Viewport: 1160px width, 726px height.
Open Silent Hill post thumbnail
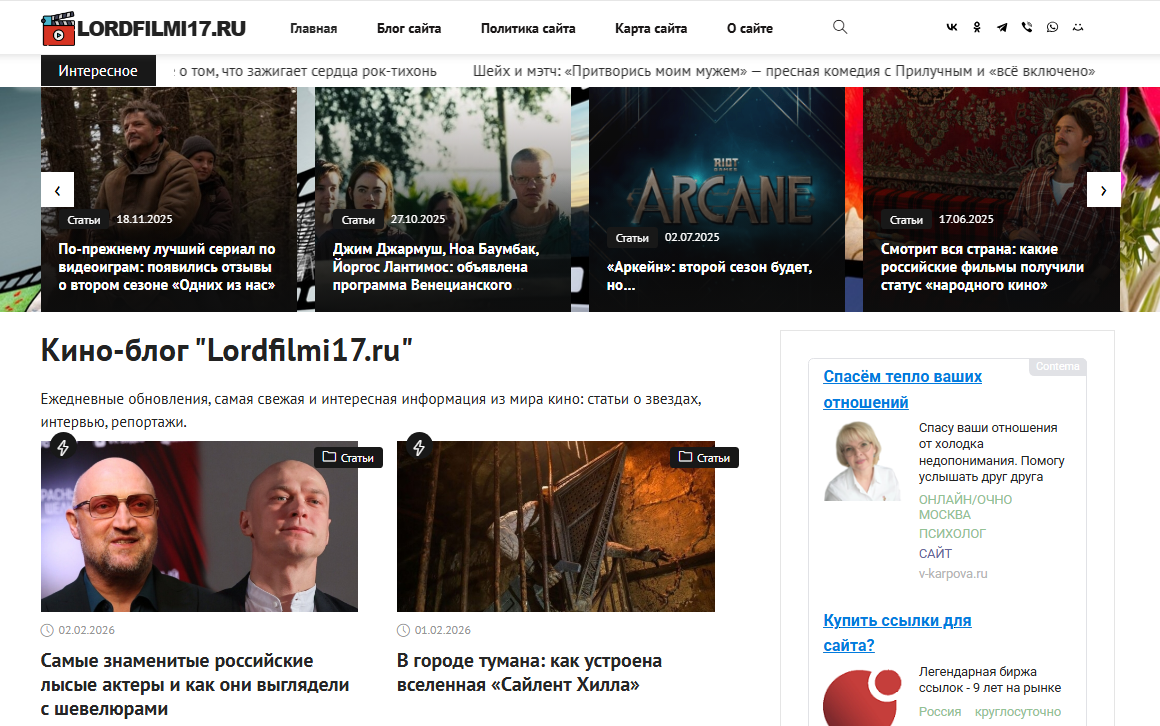click(556, 526)
